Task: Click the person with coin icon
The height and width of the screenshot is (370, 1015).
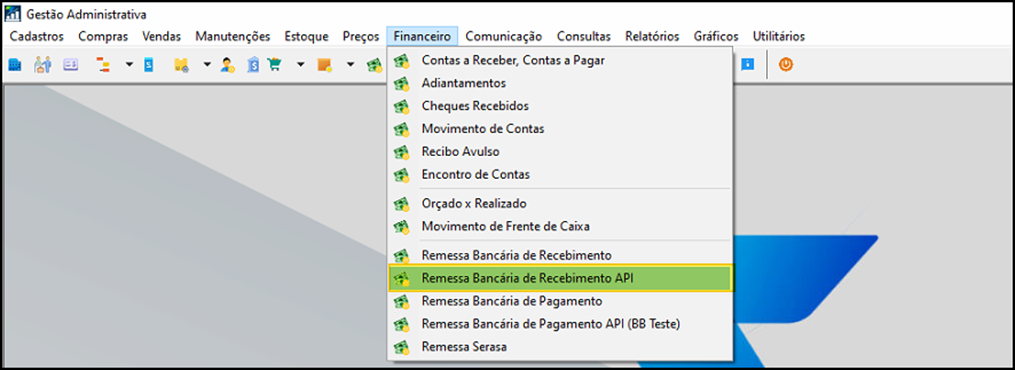Action: click(x=227, y=65)
